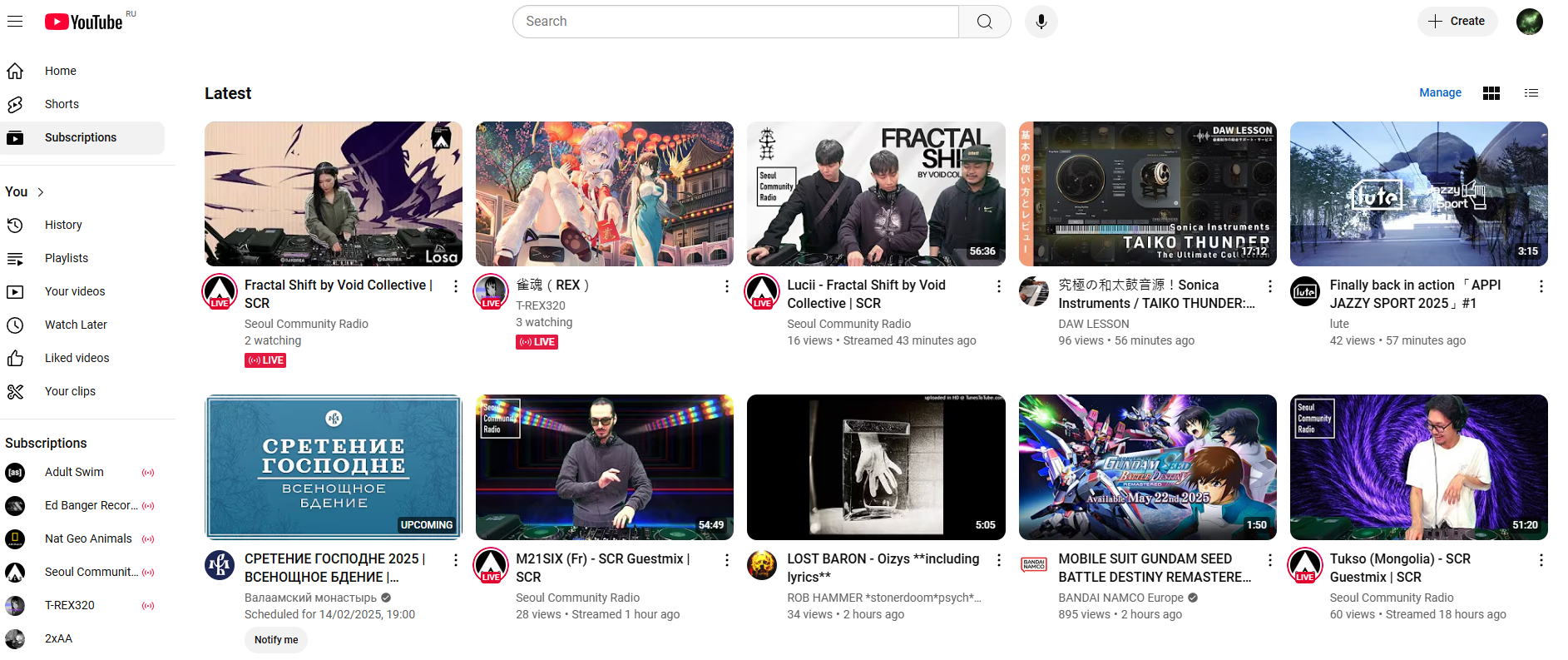Open Seoul Community Radio avatar on Lucii video

click(763, 291)
